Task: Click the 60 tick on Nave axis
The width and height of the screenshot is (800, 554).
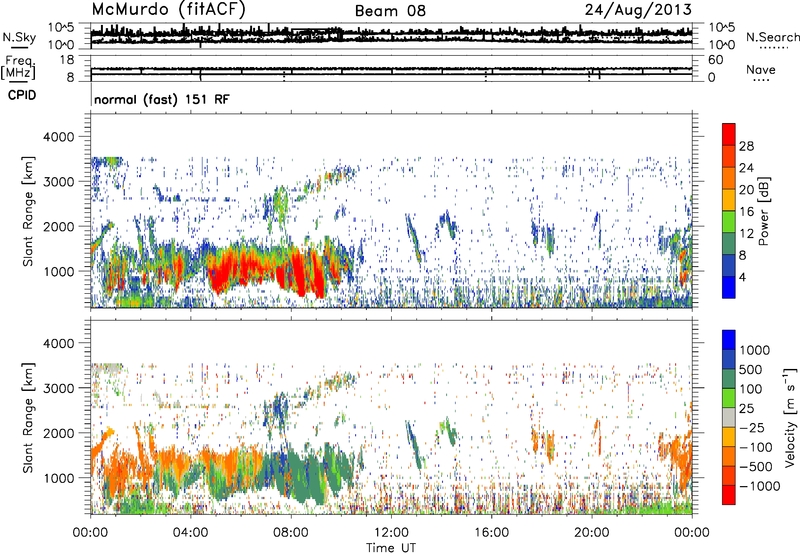Action: coord(715,60)
